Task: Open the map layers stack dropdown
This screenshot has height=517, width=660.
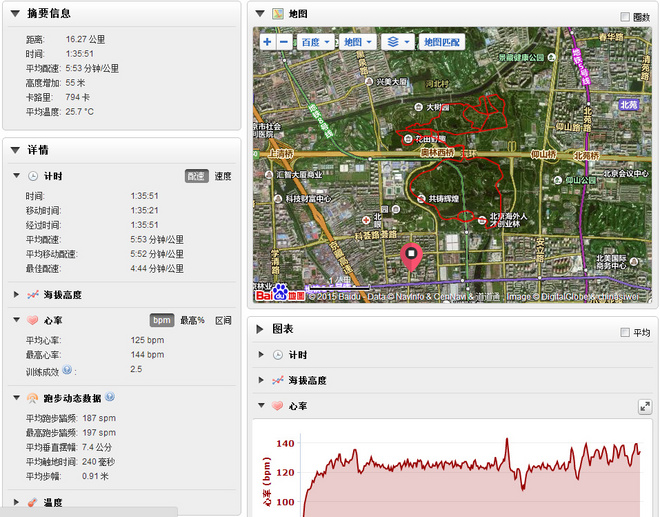Action: 397,43
